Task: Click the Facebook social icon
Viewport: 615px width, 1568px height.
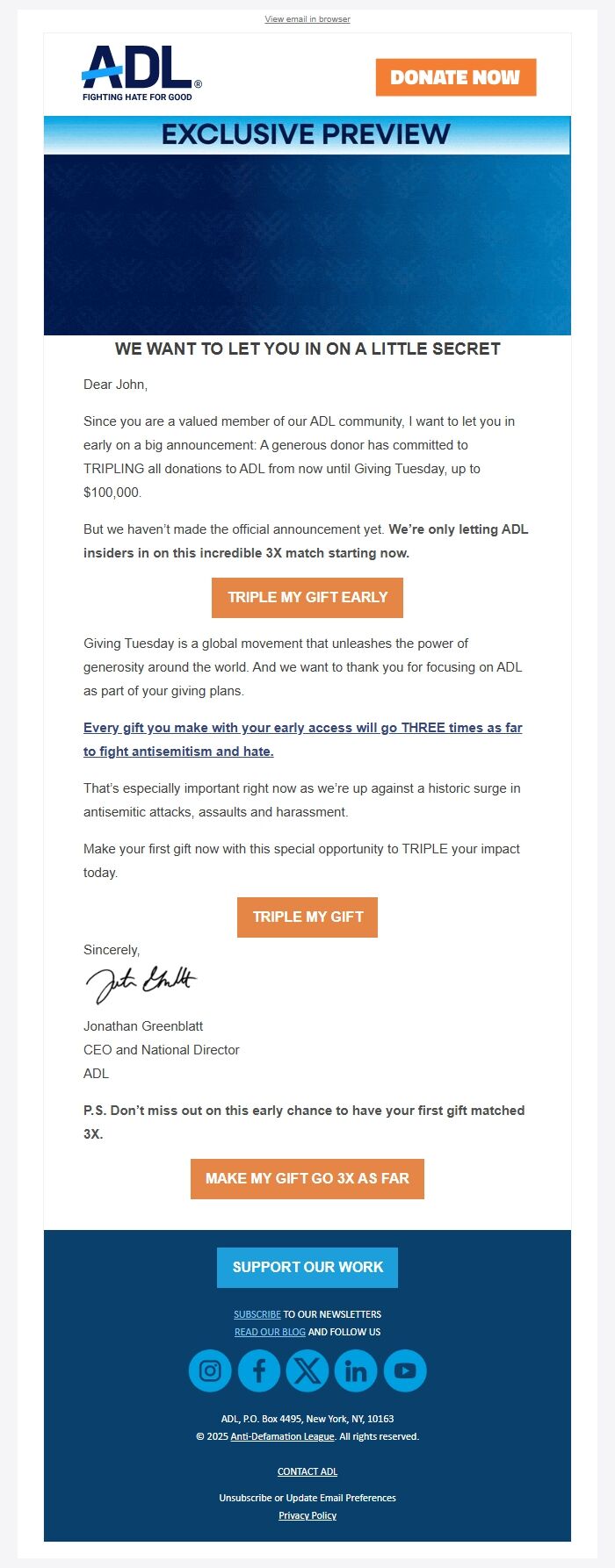Action: click(x=258, y=1370)
